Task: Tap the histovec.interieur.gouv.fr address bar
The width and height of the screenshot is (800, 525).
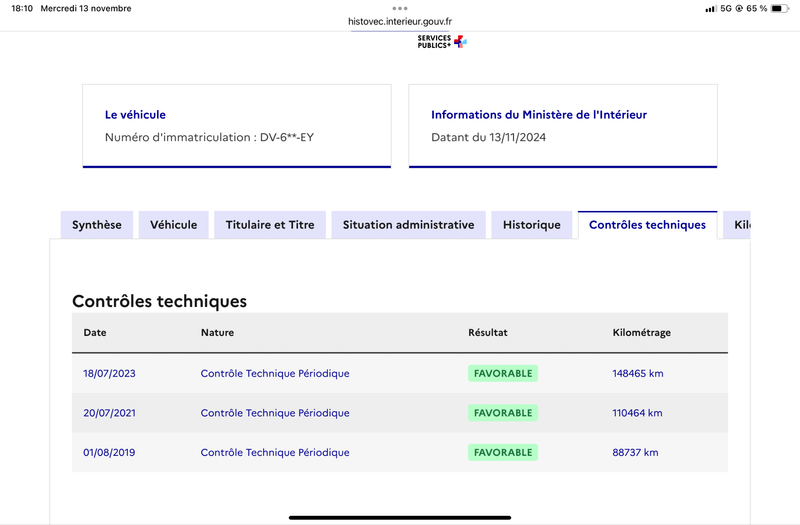Action: pos(400,21)
